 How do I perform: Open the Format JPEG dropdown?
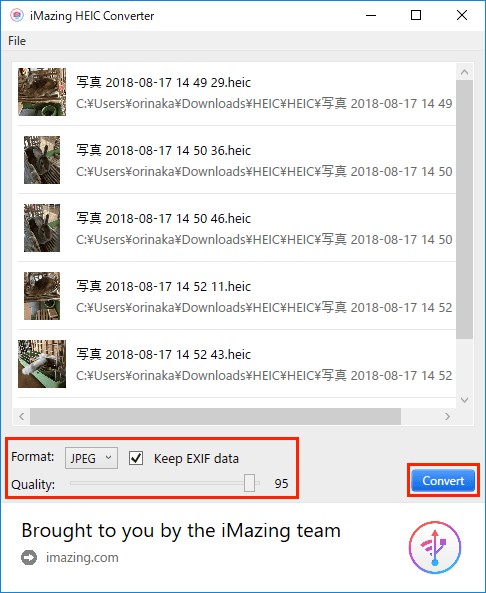pos(91,458)
